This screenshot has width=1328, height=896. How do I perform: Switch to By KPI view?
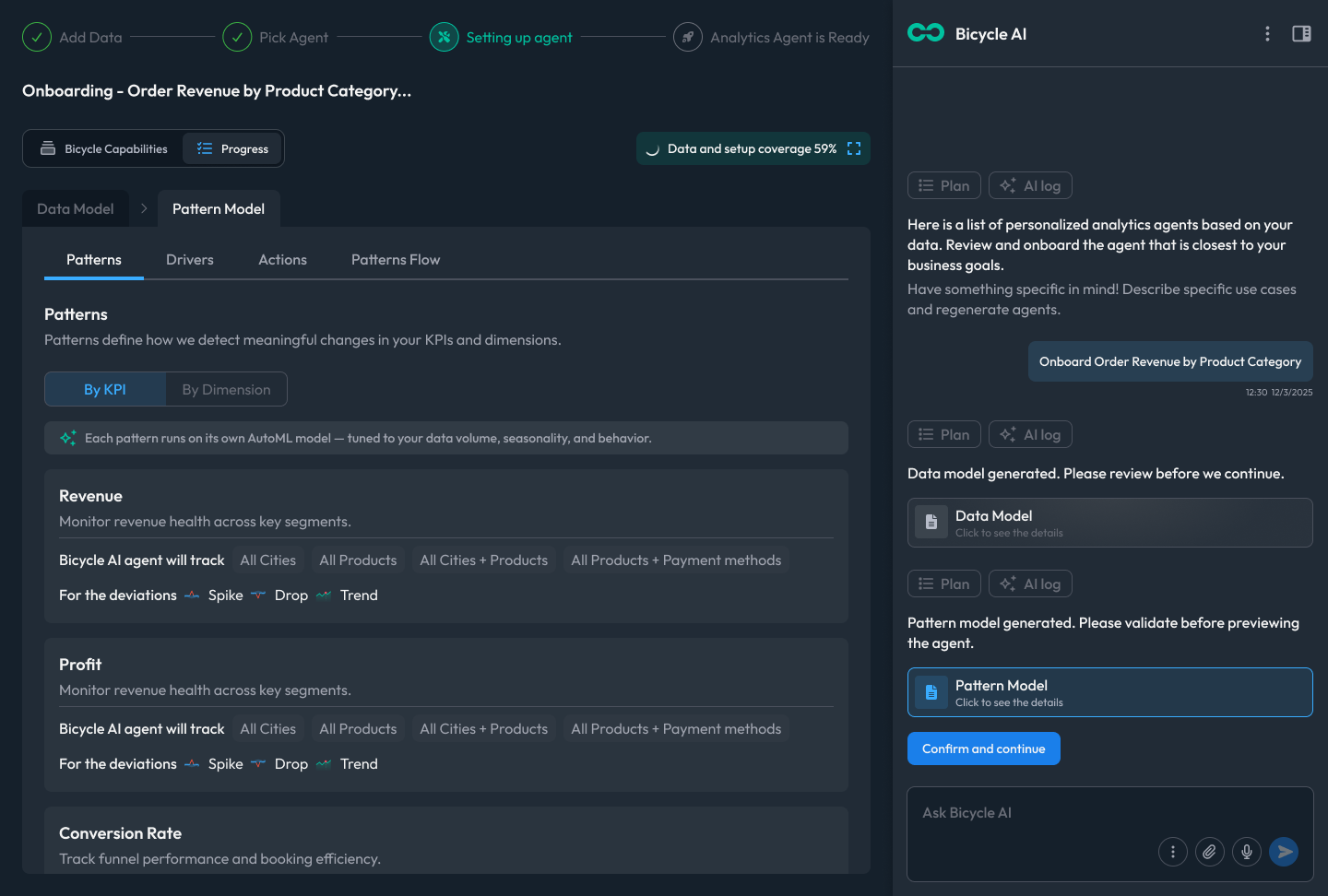tap(105, 389)
